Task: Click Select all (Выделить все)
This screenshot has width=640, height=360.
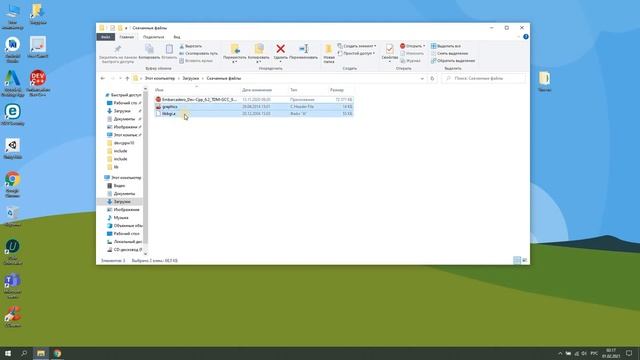Action: [446, 46]
